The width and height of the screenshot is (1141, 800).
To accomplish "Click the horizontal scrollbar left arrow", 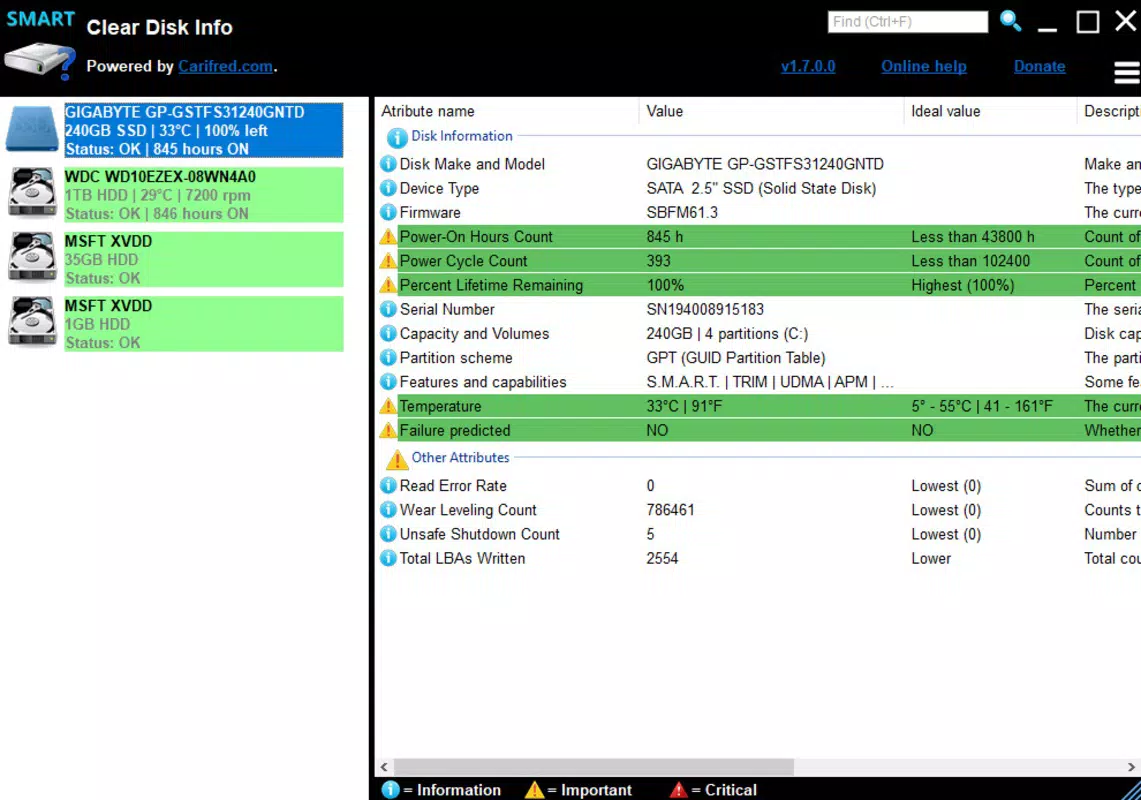I will (x=383, y=767).
